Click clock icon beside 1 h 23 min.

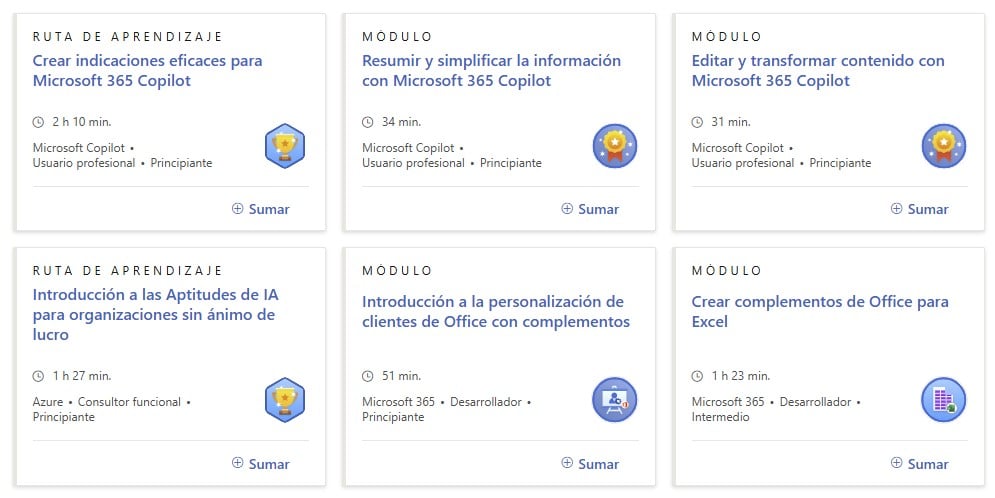pos(698,376)
